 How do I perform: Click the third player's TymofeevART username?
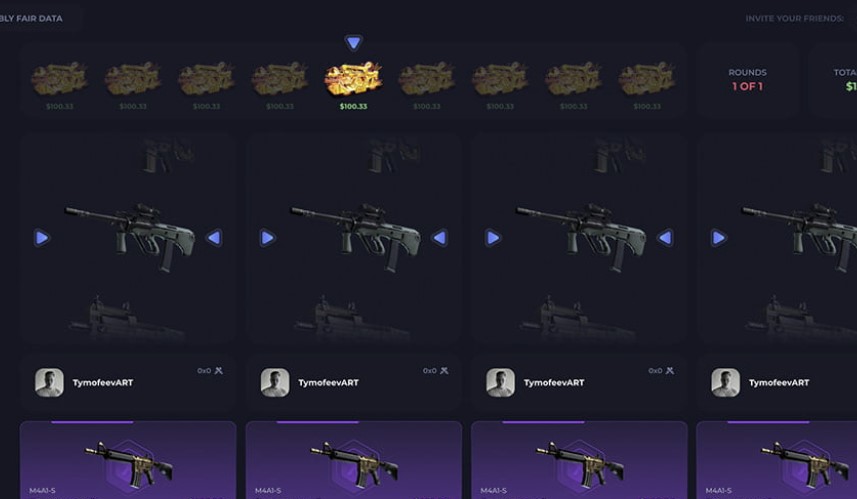coord(554,383)
